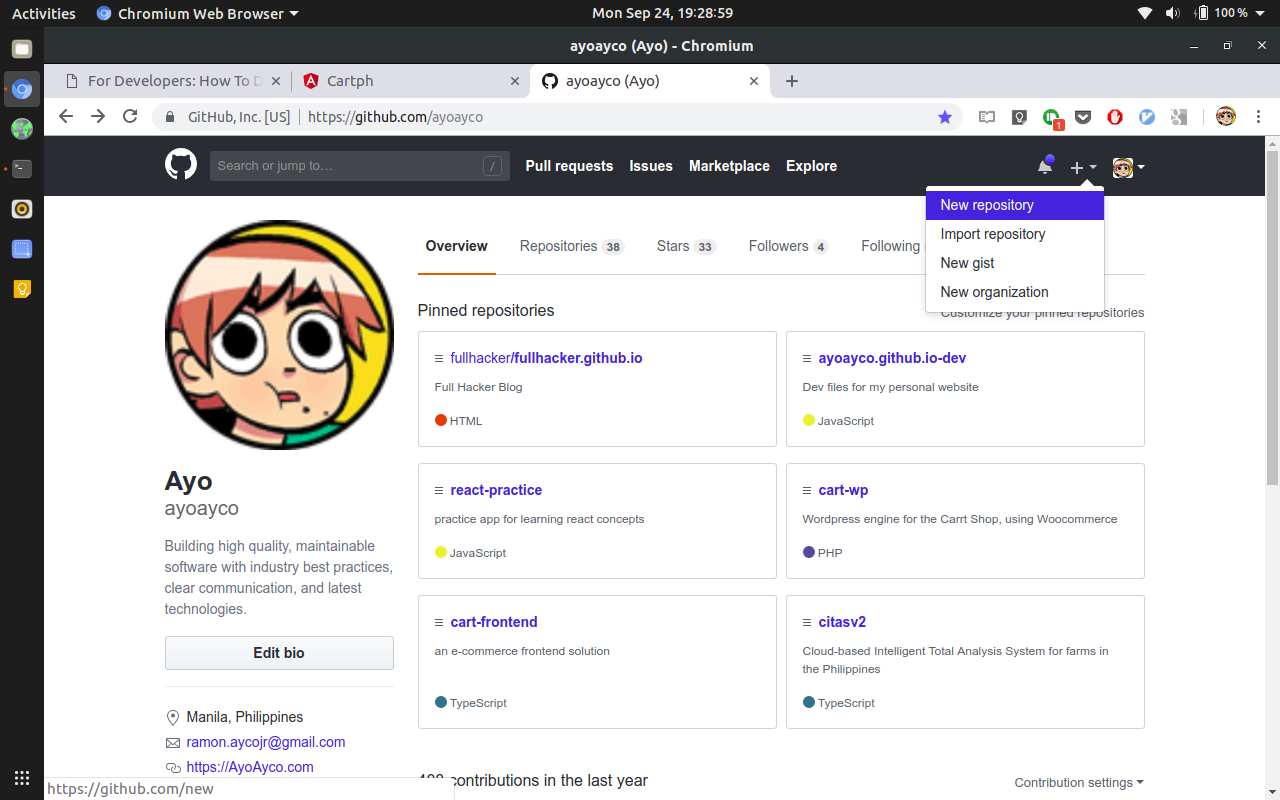Click the large profile avatar picture

279,335
